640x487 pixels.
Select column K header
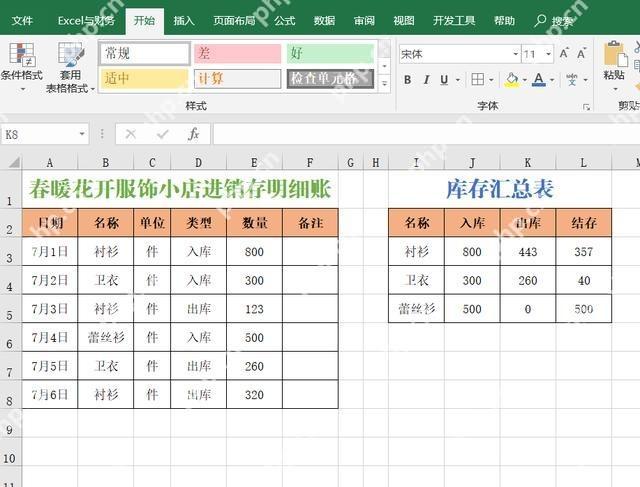tap(528, 163)
